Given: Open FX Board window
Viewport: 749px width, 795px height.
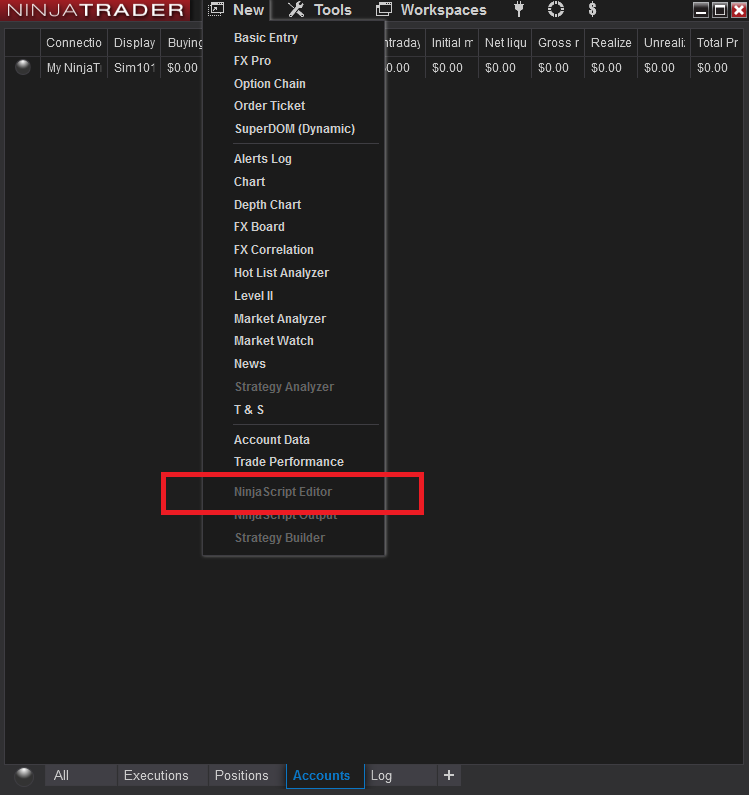Looking at the screenshot, I should click(259, 227).
